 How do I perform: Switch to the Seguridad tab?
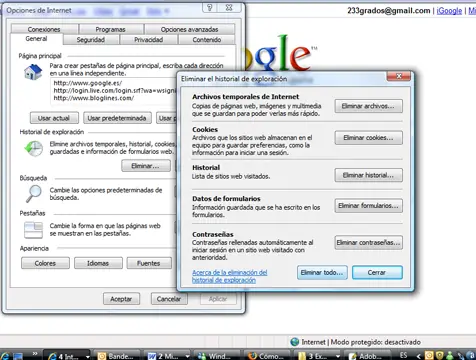[x=91, y=40]
